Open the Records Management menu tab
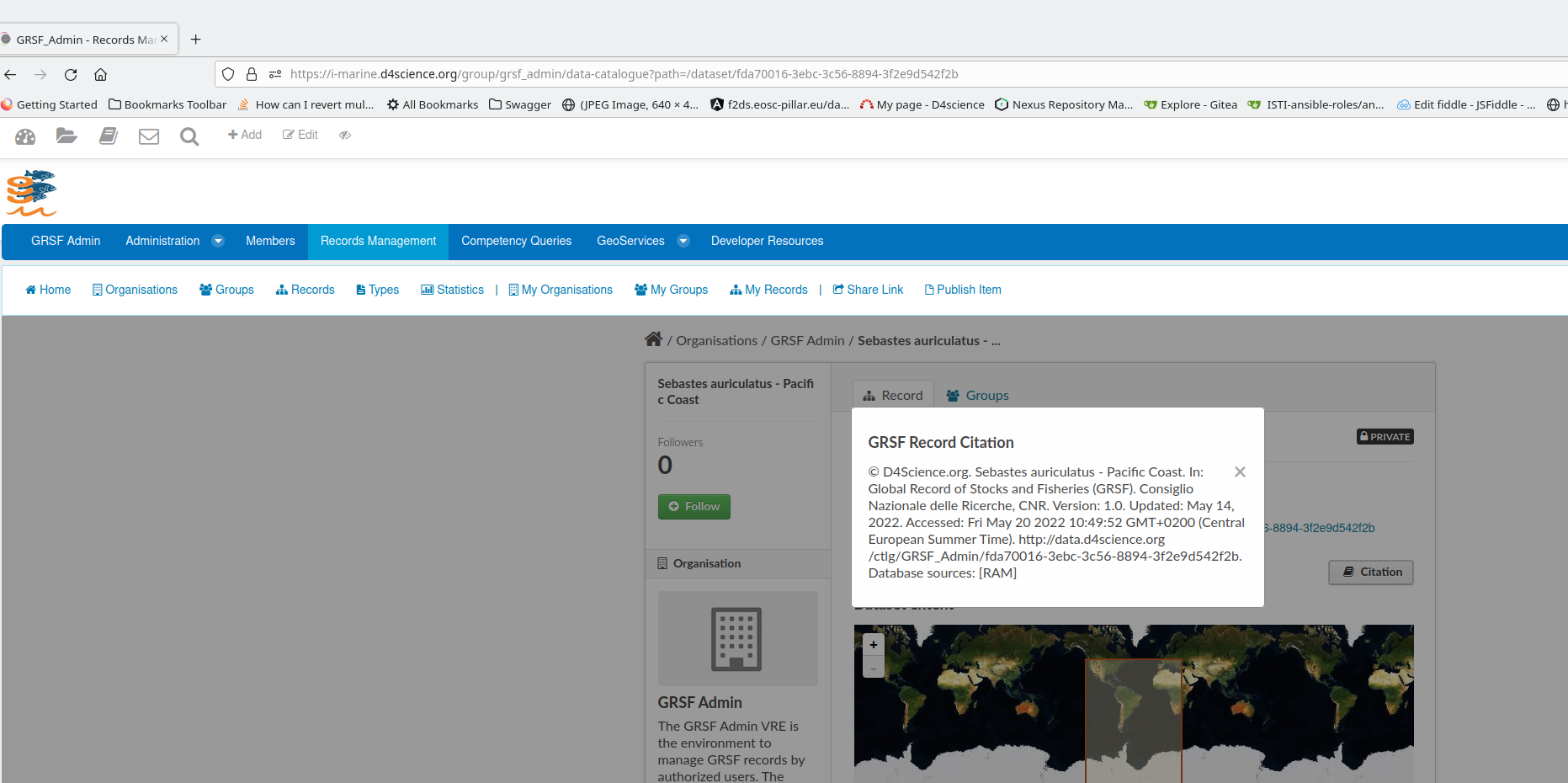Image resolution: width=1568 pixels, height=783 pixels. (378, 241)
